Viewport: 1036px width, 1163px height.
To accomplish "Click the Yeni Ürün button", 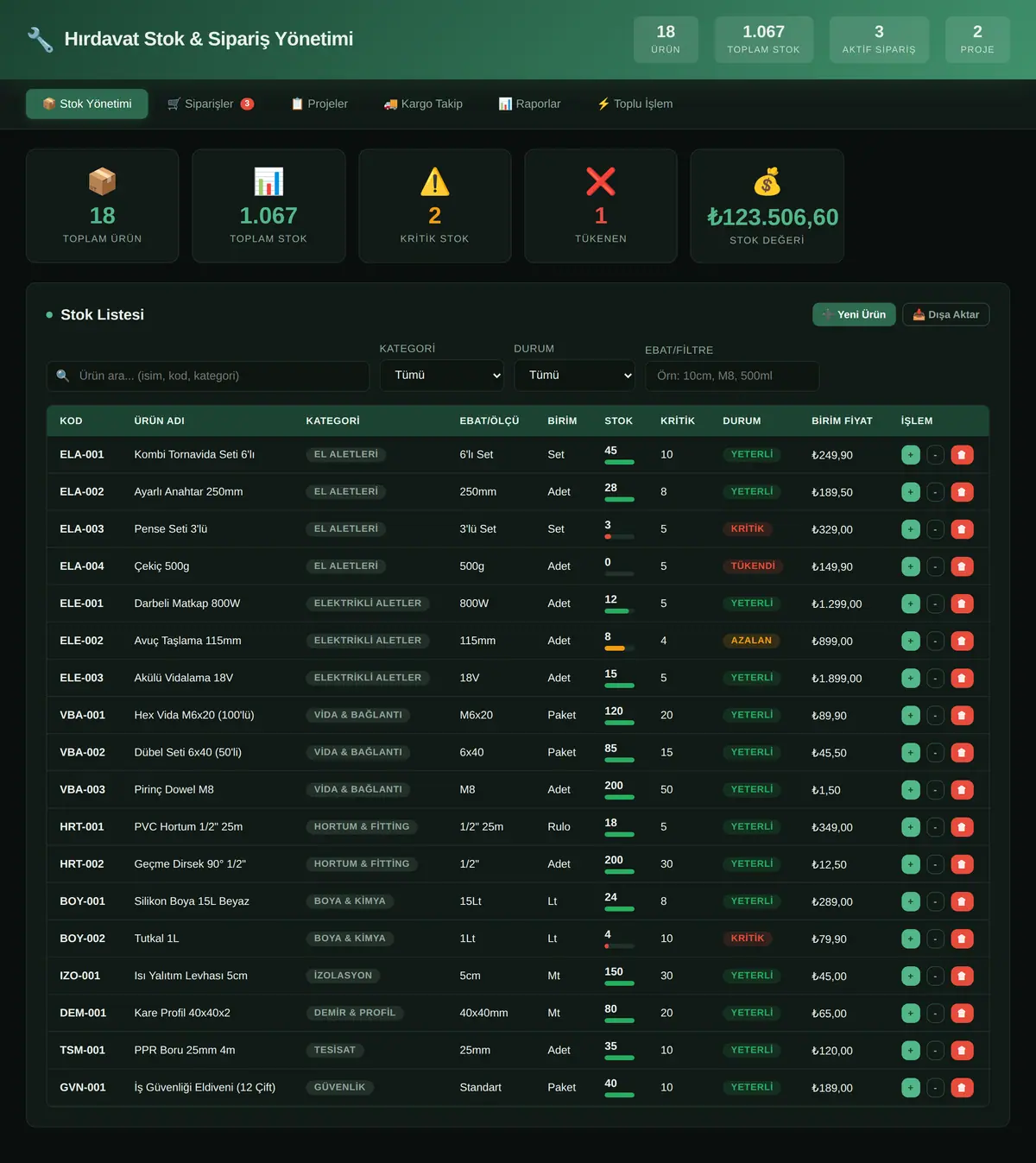I will [854, 314].
